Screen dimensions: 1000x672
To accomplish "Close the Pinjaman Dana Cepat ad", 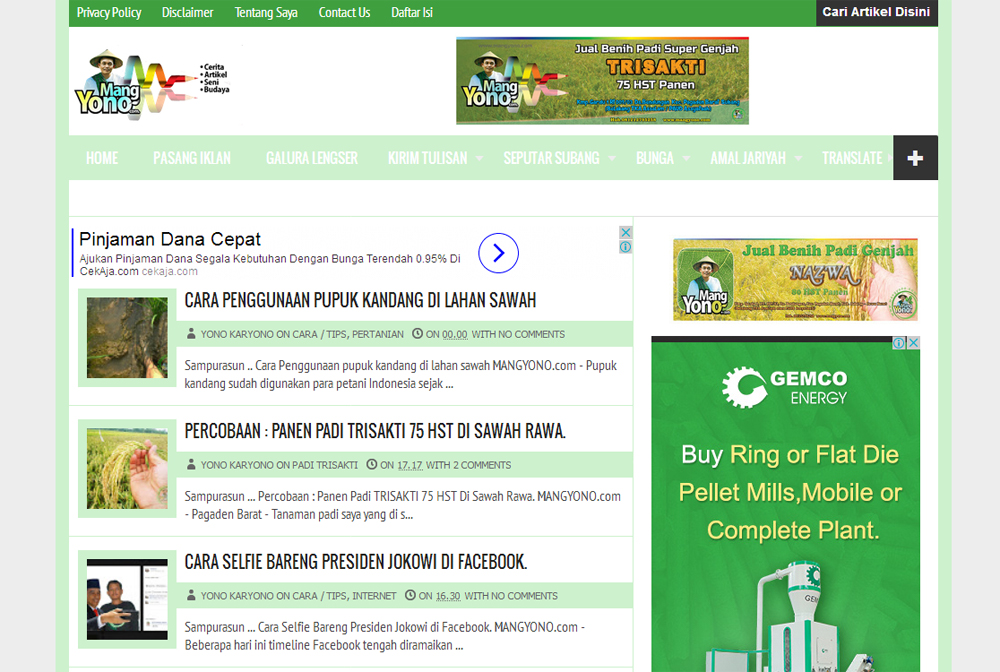I will click(626, 233).
